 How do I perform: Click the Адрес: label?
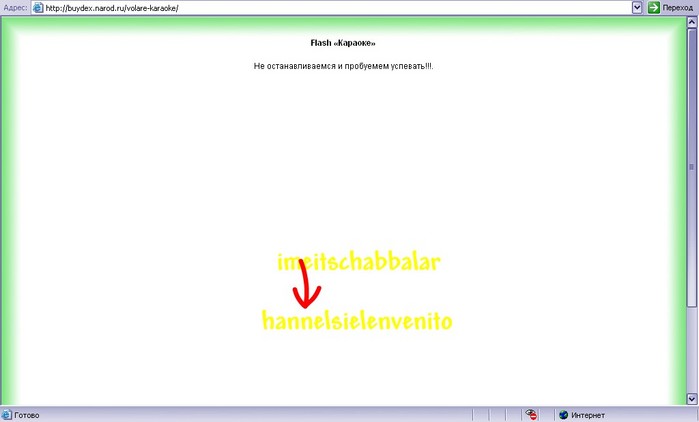(15, 8)
